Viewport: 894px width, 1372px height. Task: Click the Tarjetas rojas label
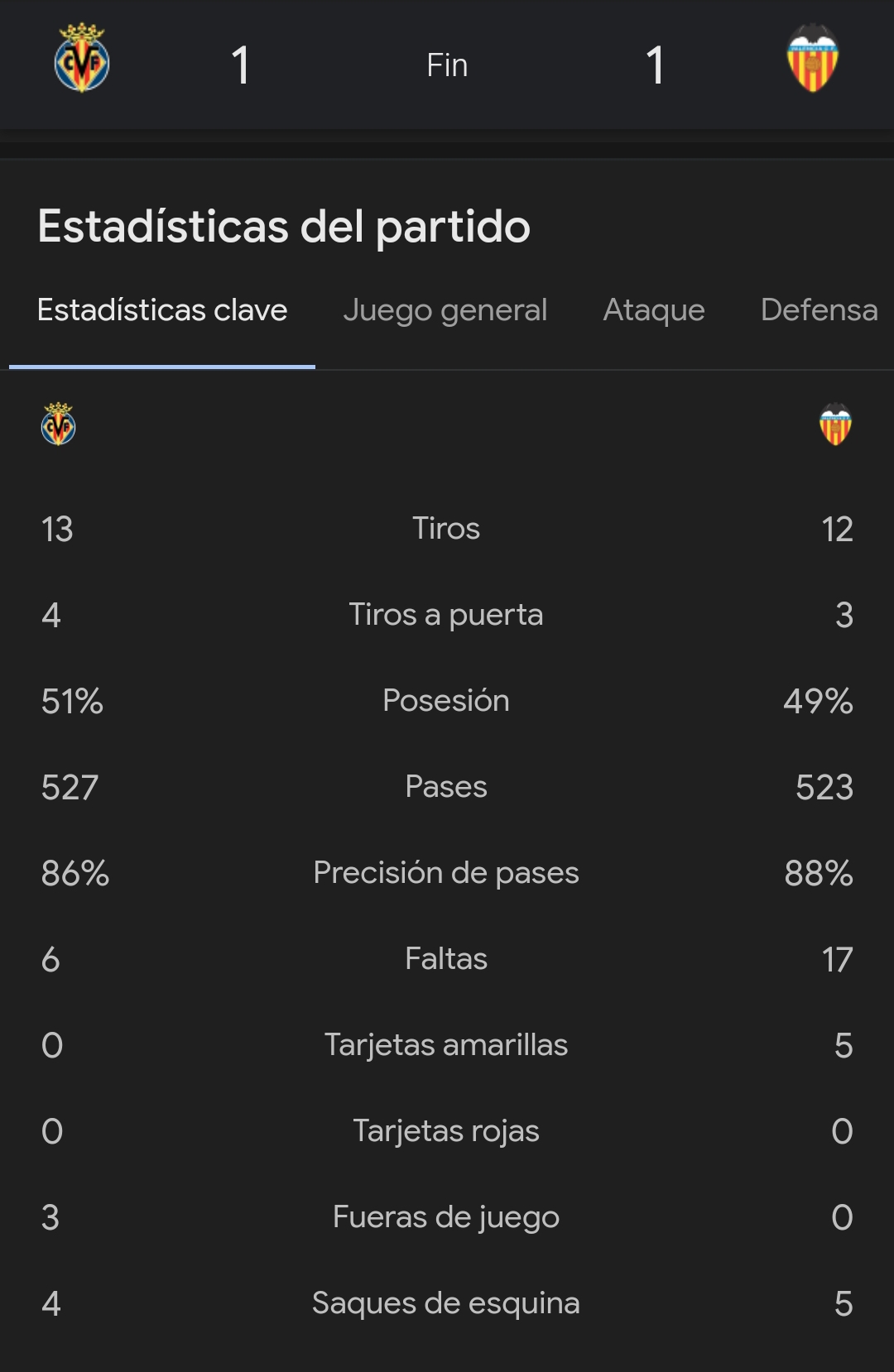pos(446,1130)
